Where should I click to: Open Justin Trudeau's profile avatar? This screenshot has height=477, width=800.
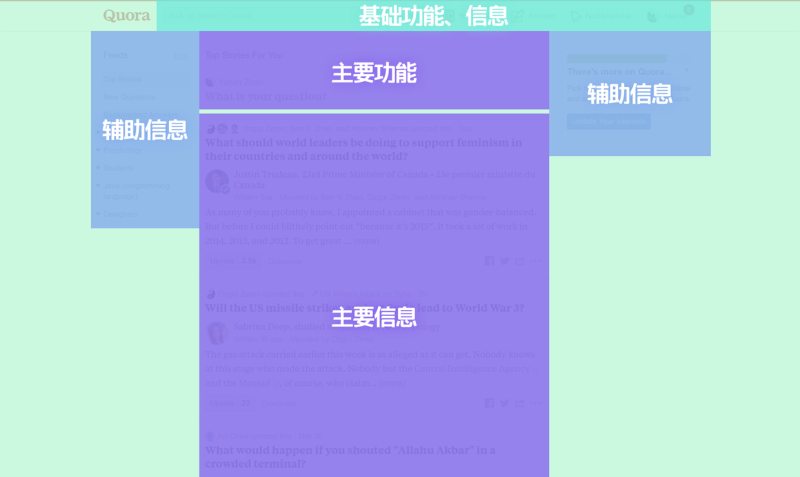(216, 181)
